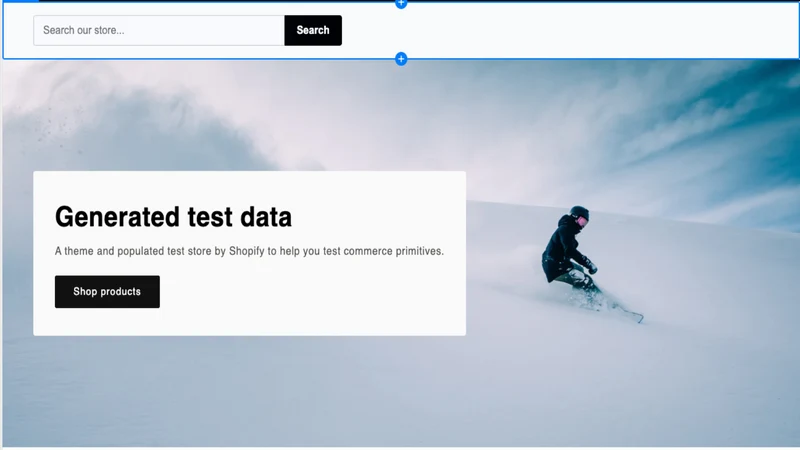Viewport: 800px width, 450px height.
Task: Select the theme description text about Shopify
Action: point(249,251)
